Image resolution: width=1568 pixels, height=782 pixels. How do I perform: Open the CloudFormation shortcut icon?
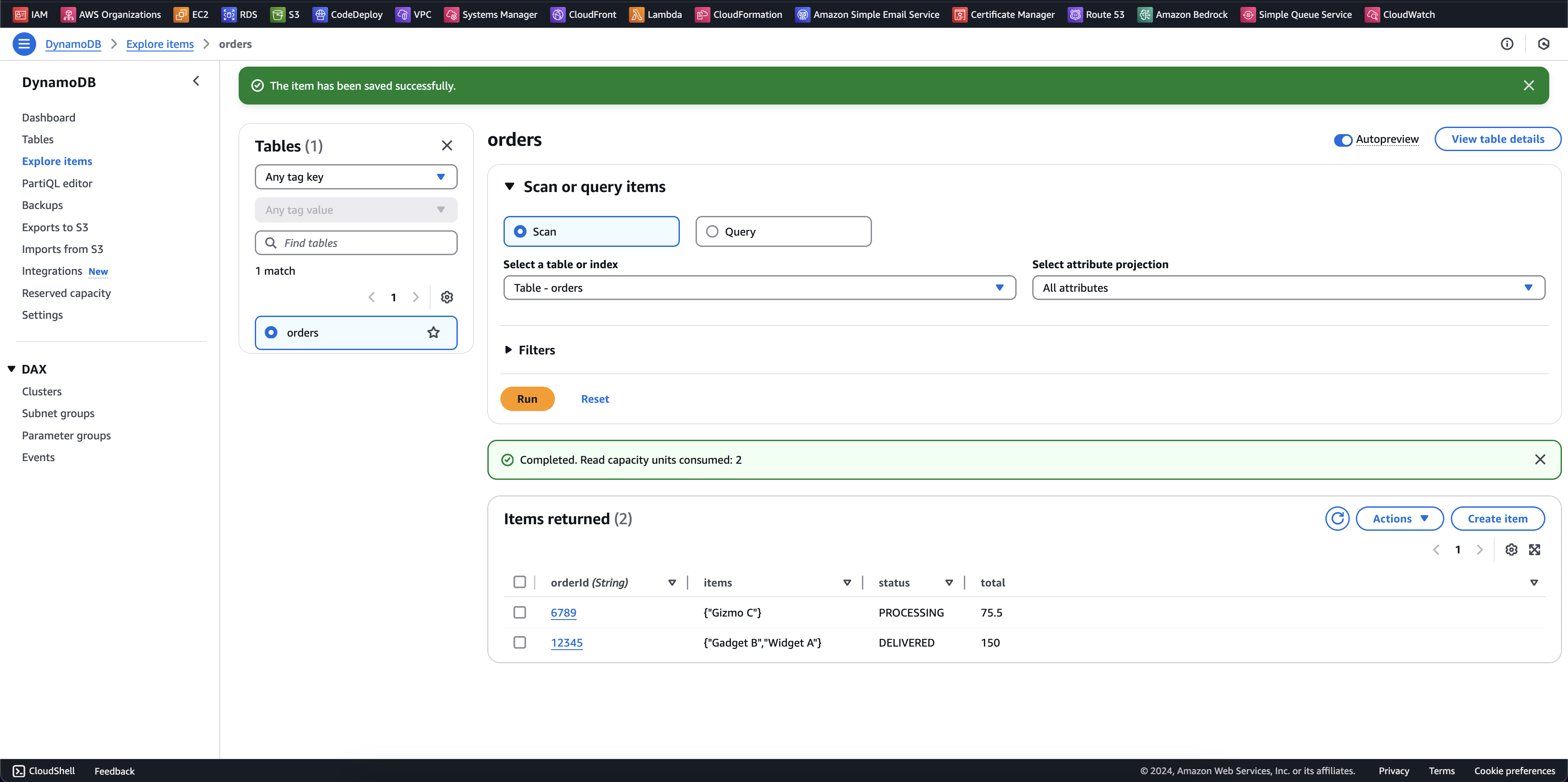click(x=702, y=14)
